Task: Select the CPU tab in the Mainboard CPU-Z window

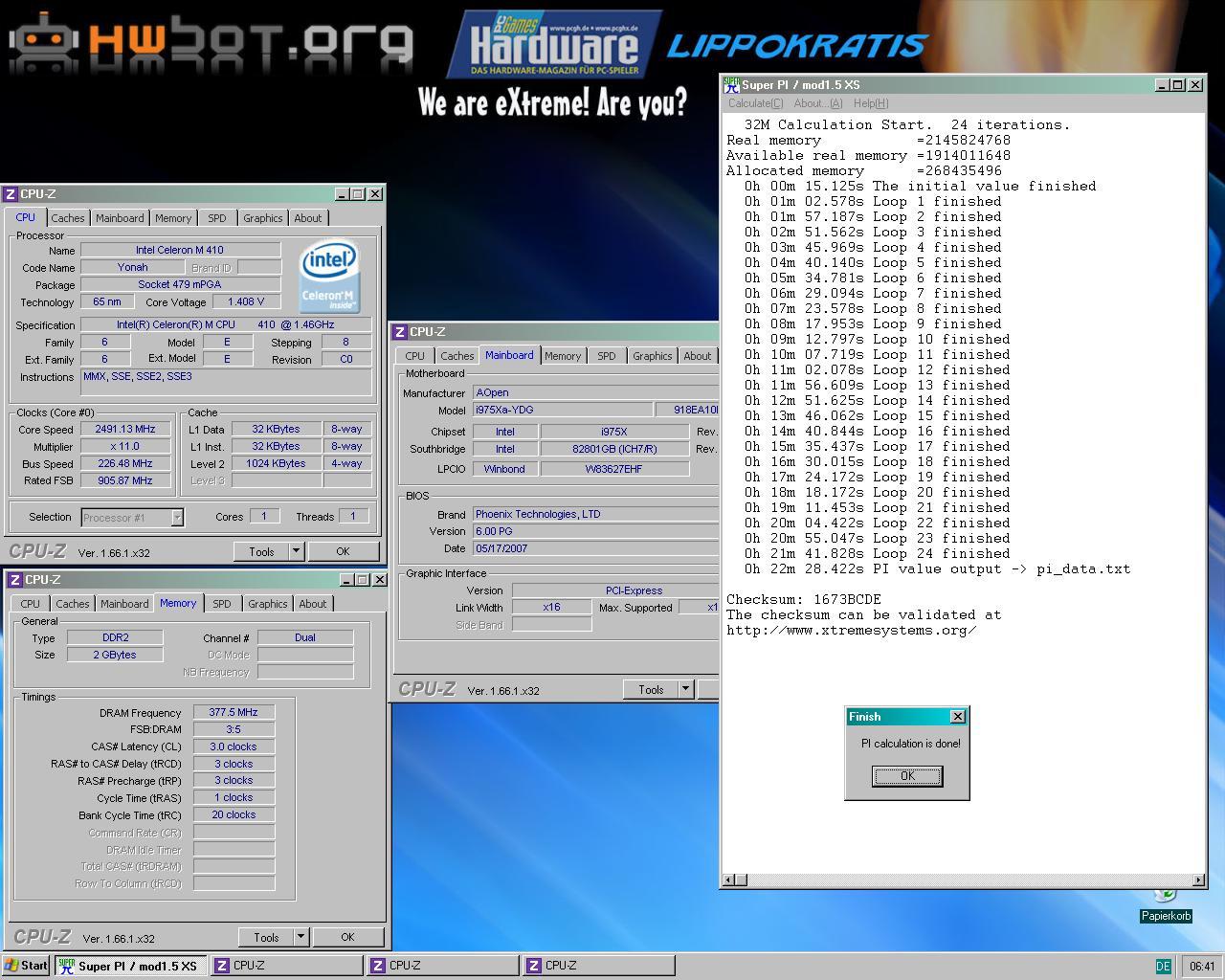Action: [414, 356]
